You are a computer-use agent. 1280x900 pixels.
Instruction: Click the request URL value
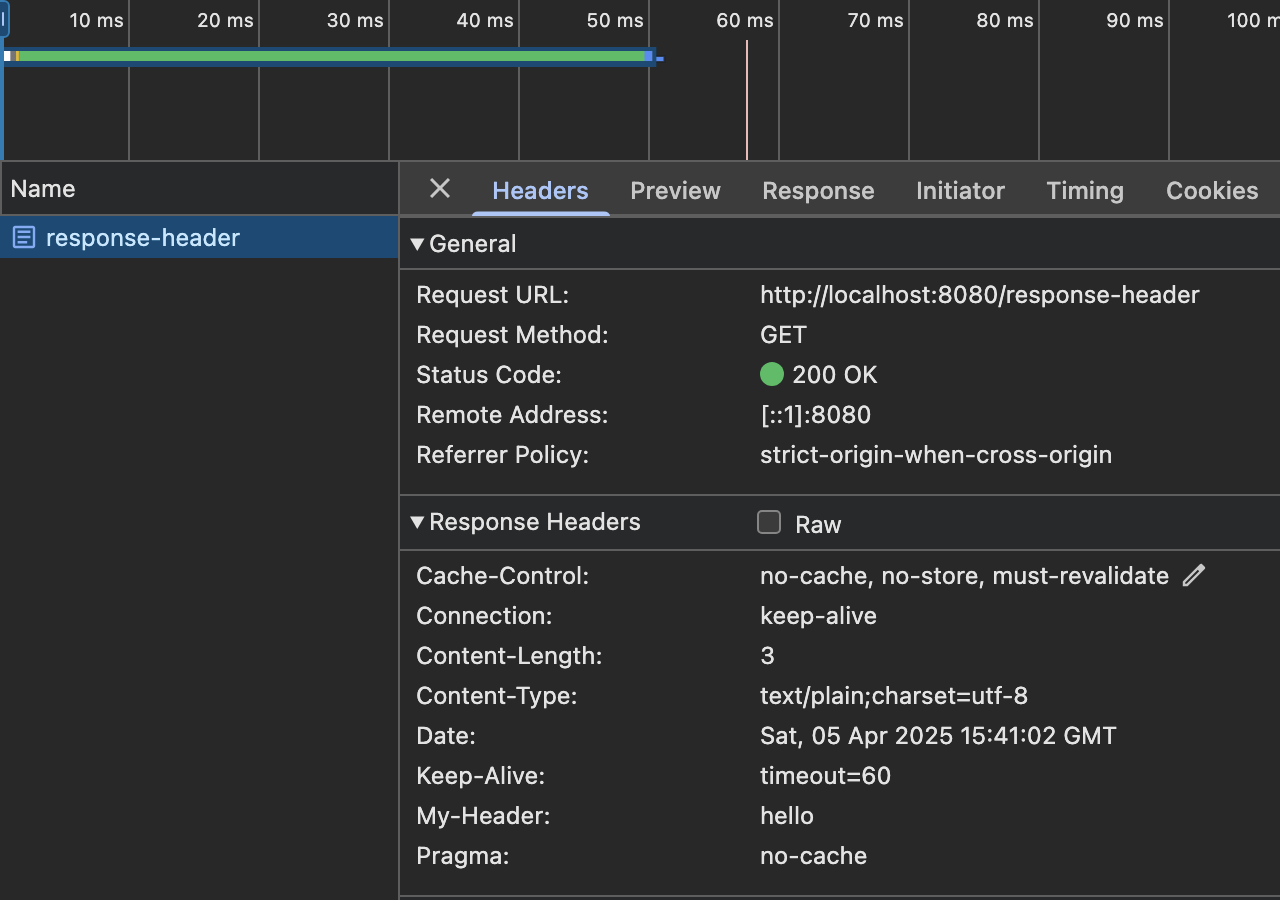(979, 296)
